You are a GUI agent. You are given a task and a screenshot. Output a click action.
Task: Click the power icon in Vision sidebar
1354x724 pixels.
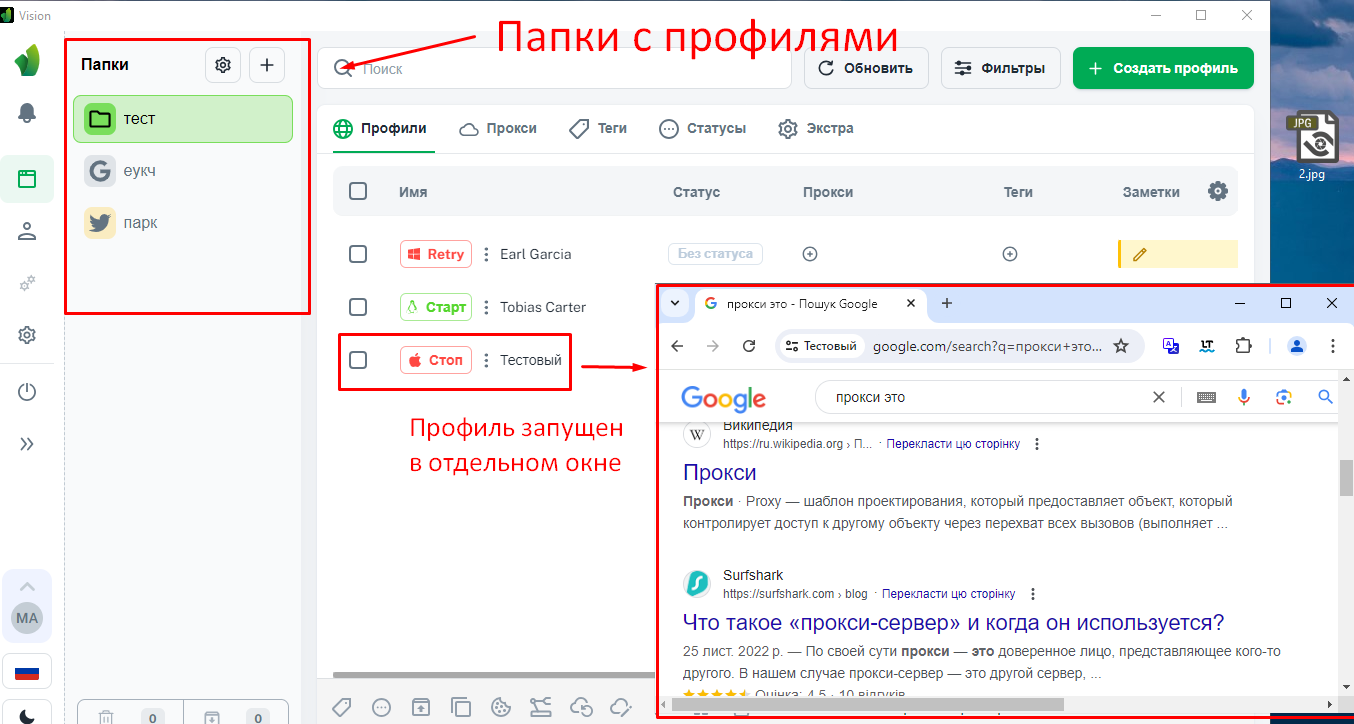[27, 392]
